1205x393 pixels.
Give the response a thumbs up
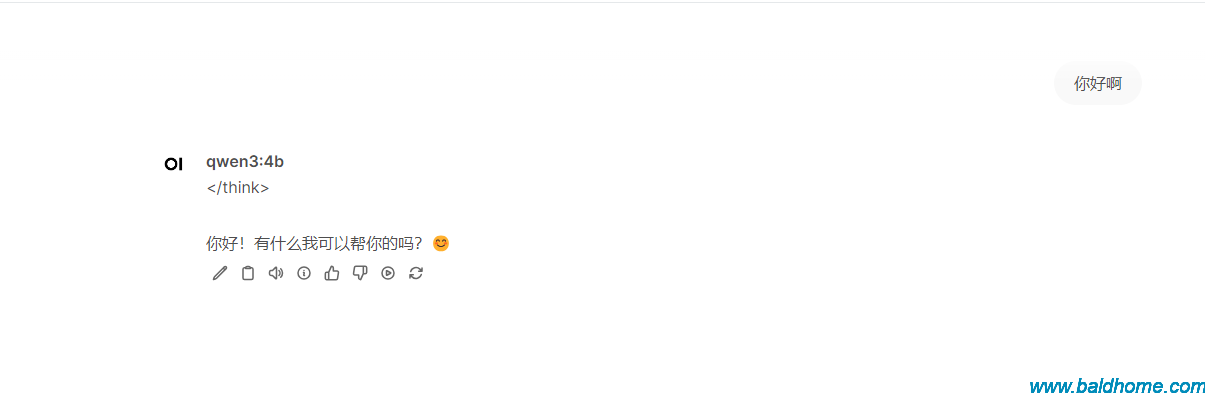pyautogui.click(x=332, y=273)
